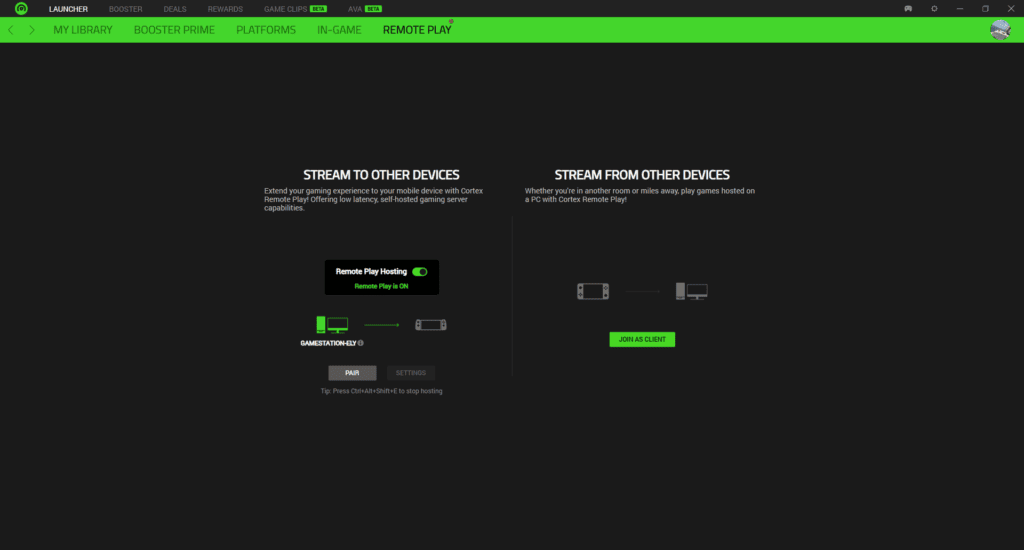Go back with the left arrow
The height and width of the screenshot is (550, 1024).
coord(11,30)
